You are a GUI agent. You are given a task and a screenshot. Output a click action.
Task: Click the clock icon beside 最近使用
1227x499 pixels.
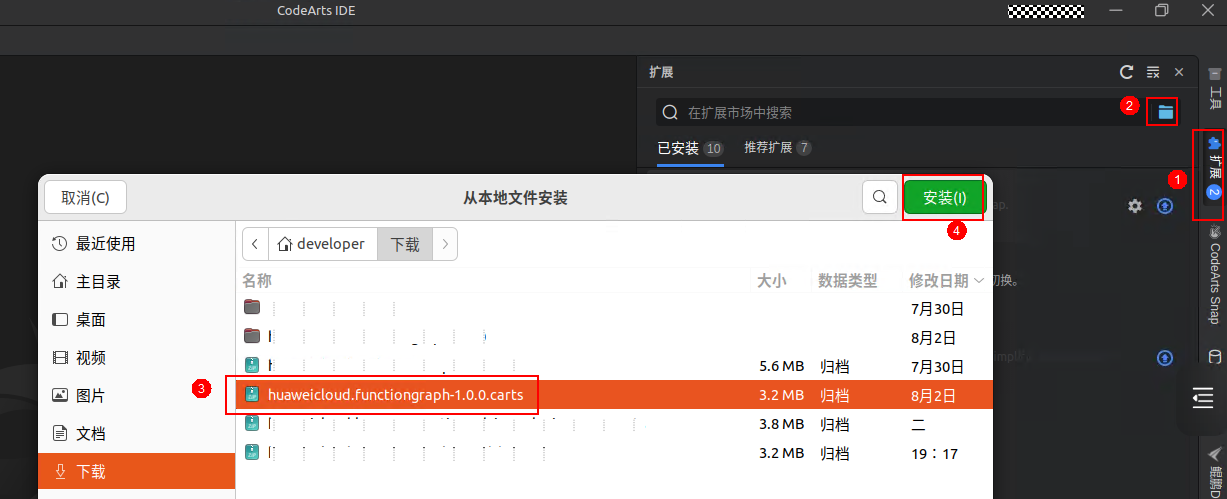pyautogui.click(x=60, y=244)
